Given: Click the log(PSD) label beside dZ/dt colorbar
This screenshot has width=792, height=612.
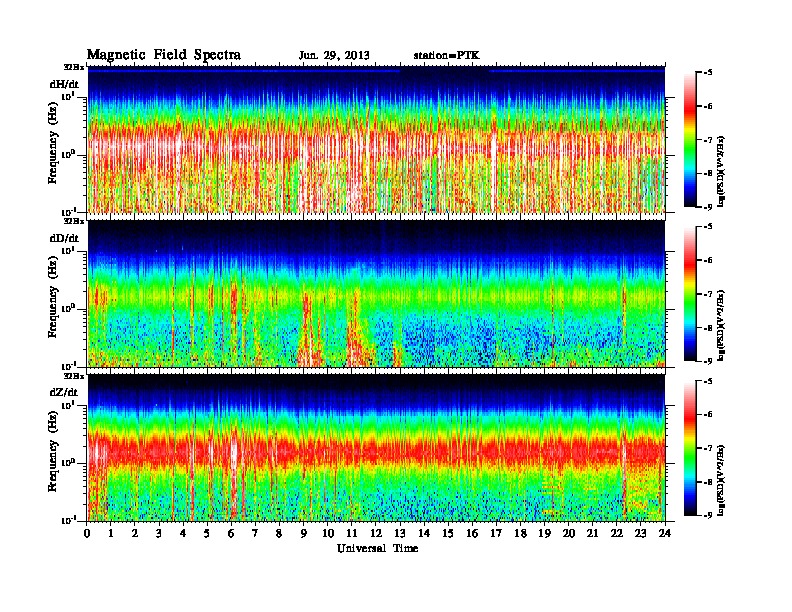Looking at the screenshot, I should [722, 479].
